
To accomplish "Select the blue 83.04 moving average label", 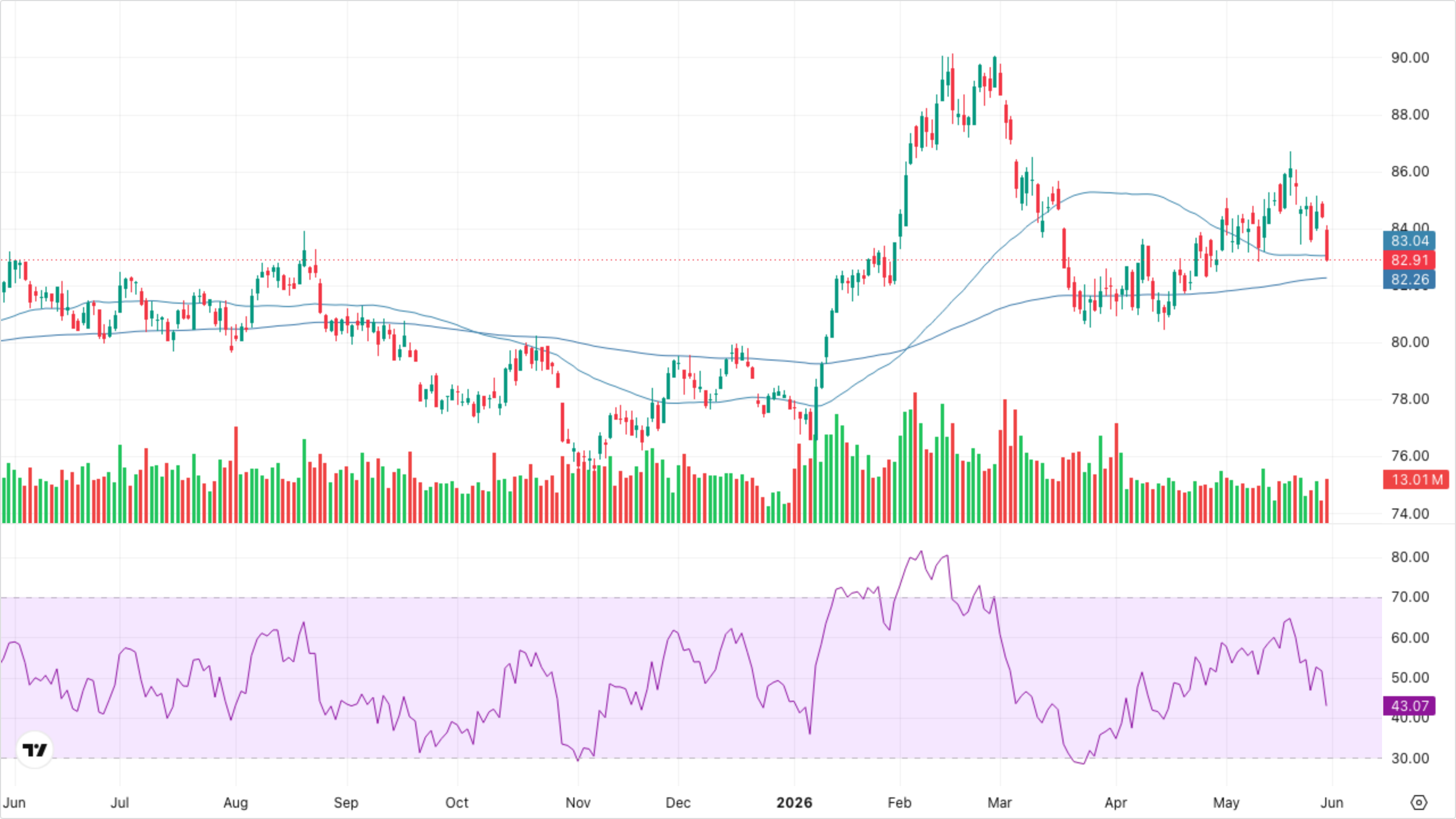I will tap(1409, 241).
